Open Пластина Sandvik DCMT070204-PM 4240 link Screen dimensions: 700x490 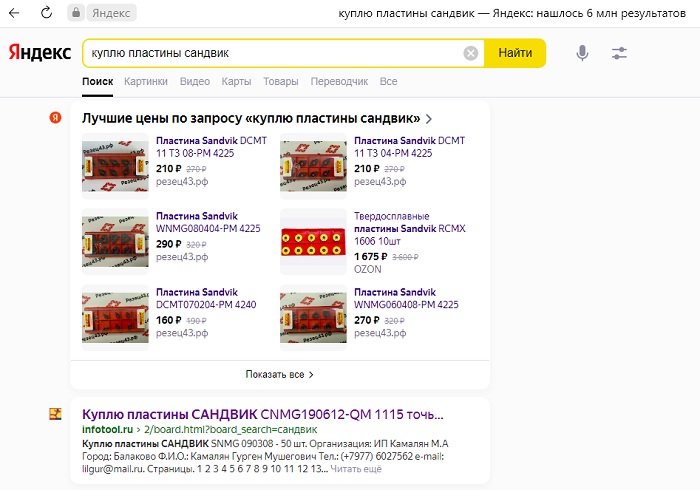(206, 298)
